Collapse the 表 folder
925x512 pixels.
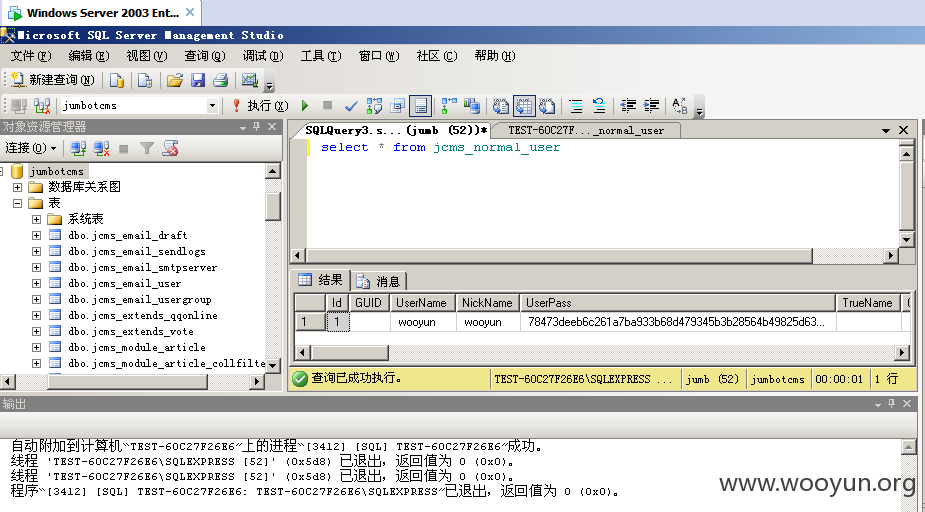point(17,204)
